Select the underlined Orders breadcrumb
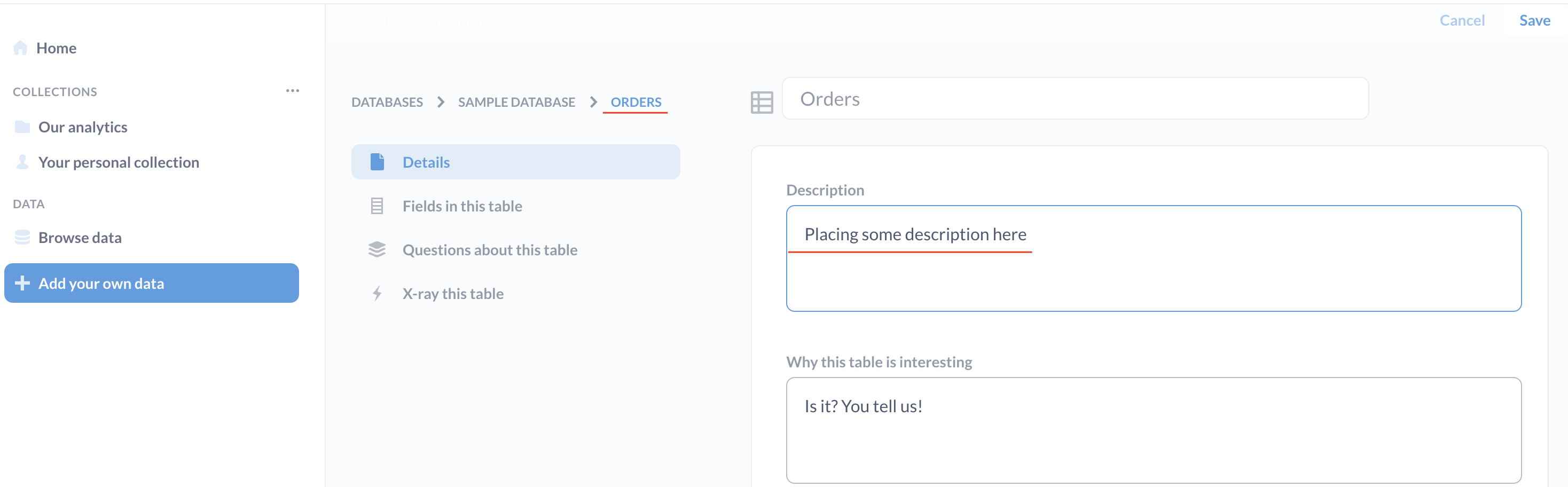Viewport: 1568px width, 487px height. tap(636, 101)
